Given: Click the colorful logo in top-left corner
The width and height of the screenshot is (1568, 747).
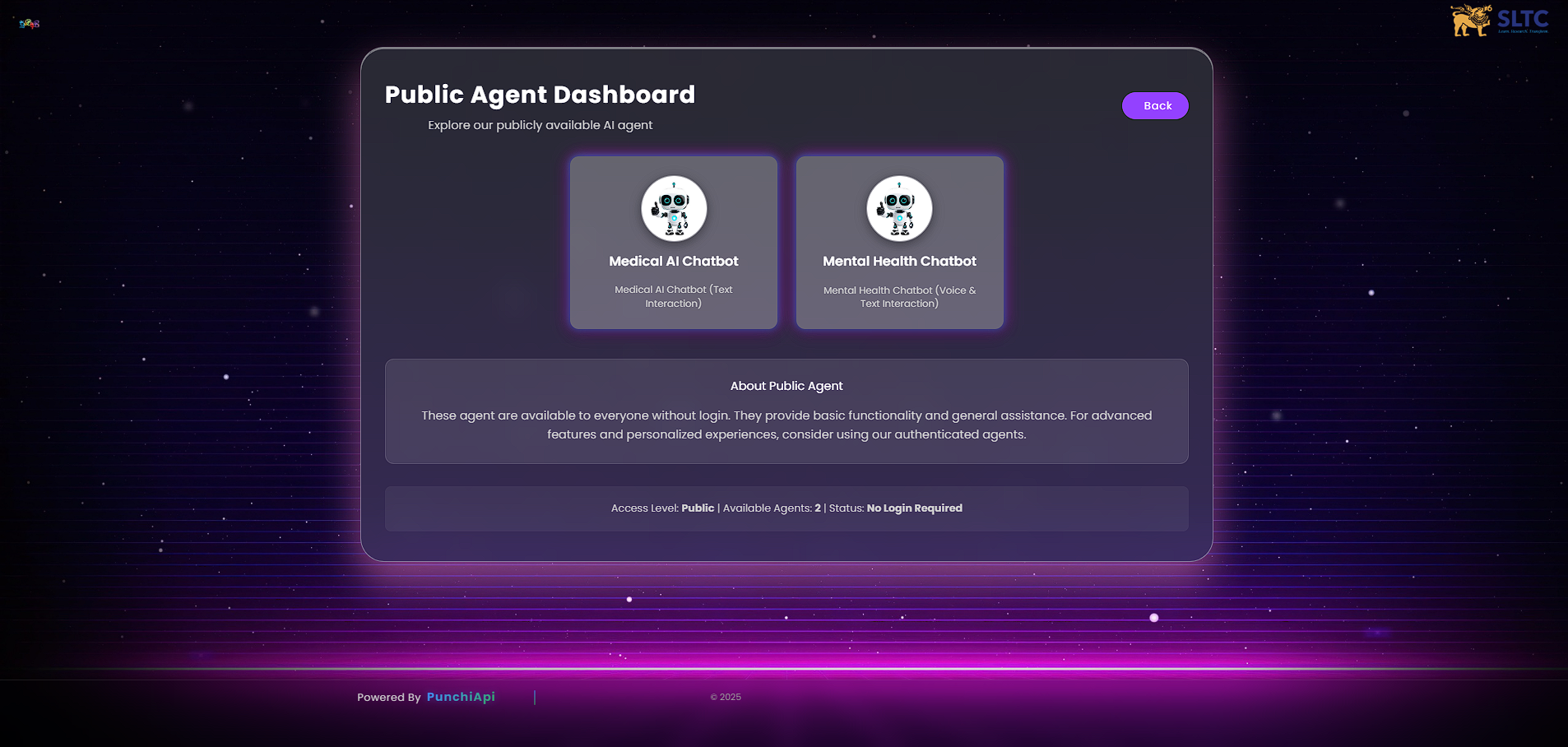Looking at the screenshot, I should tap(30, 24).
